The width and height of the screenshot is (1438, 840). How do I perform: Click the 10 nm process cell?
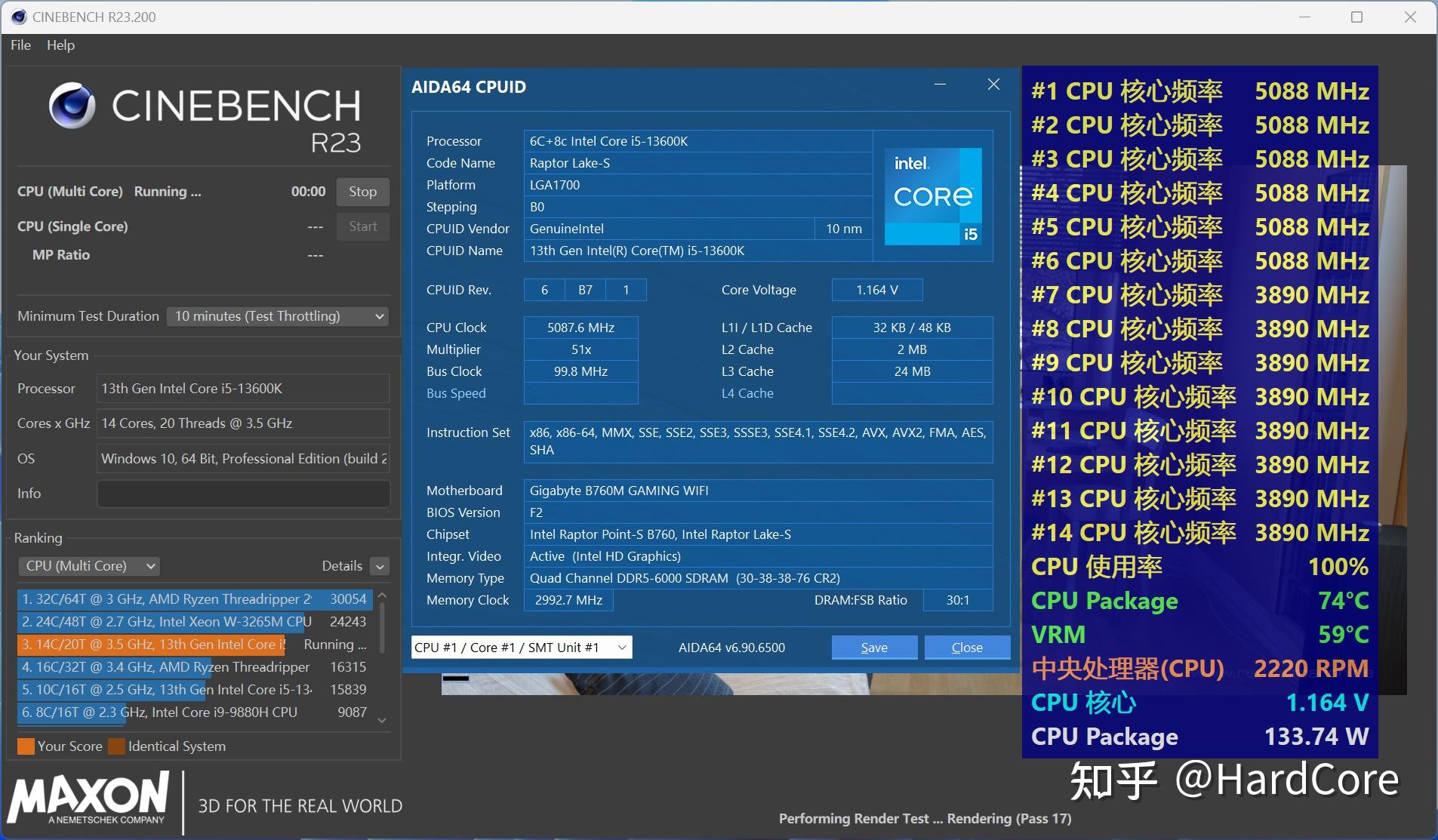point(844,229)
